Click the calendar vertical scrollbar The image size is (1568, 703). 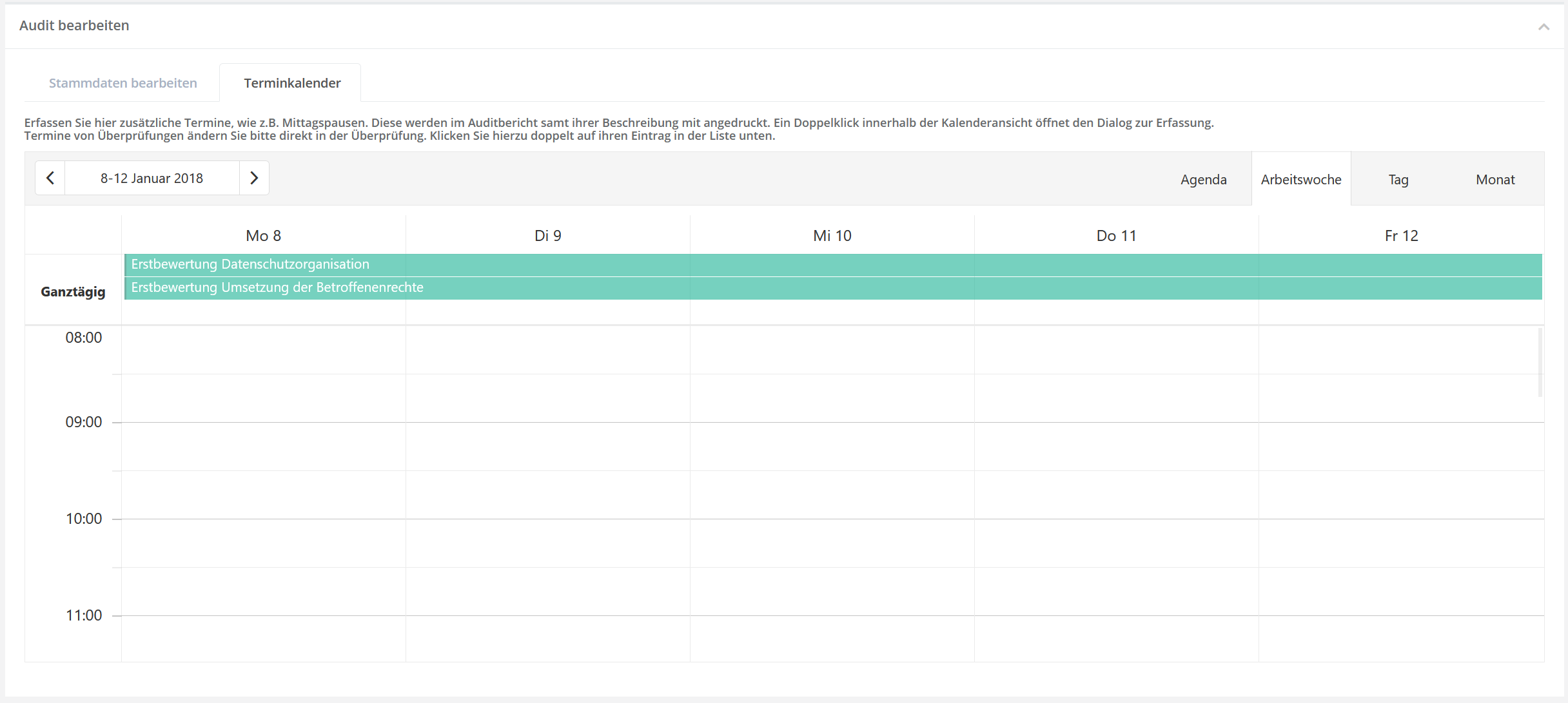point(1540,363)
